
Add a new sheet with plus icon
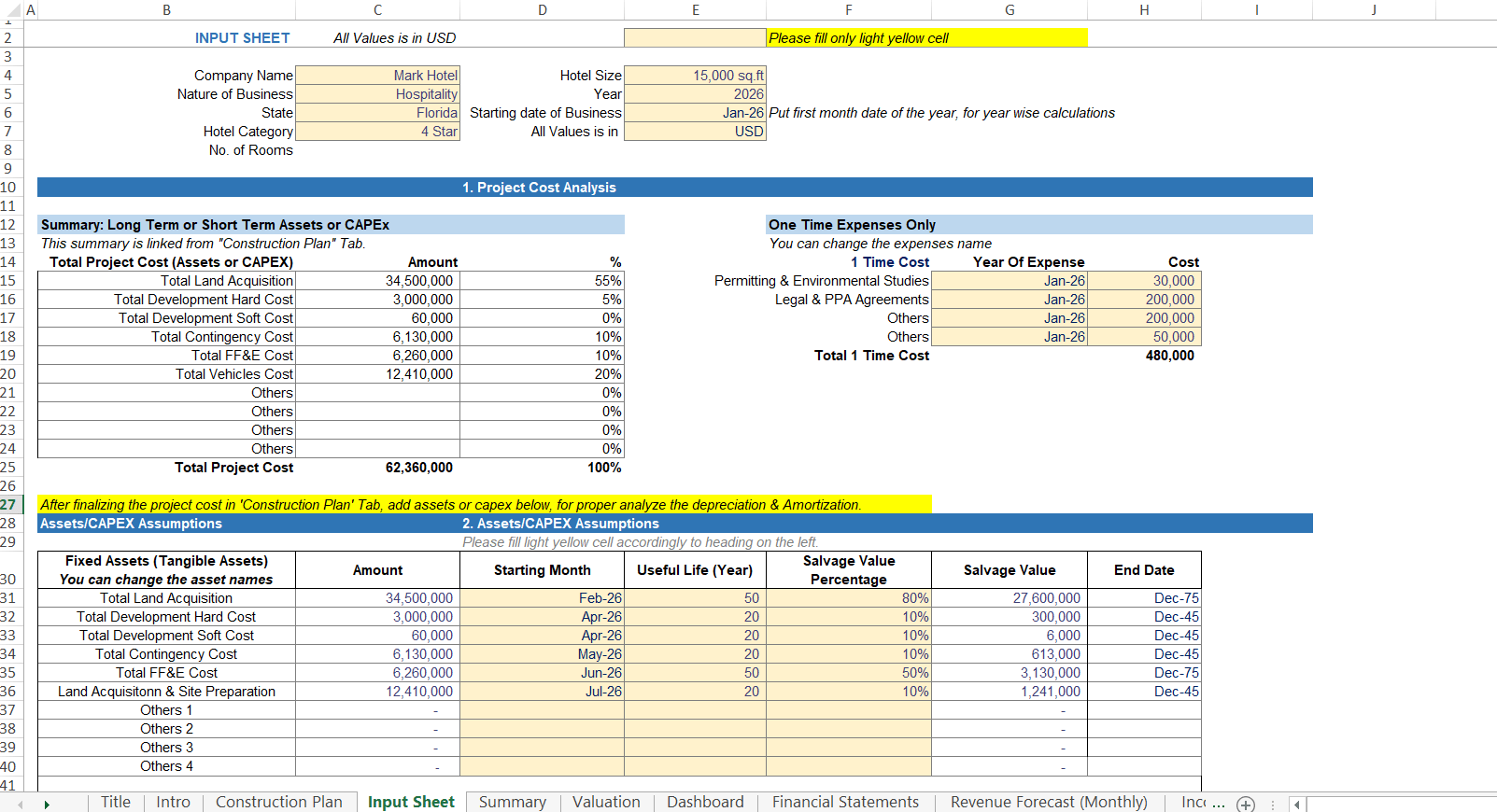(x=1246, y=804)
